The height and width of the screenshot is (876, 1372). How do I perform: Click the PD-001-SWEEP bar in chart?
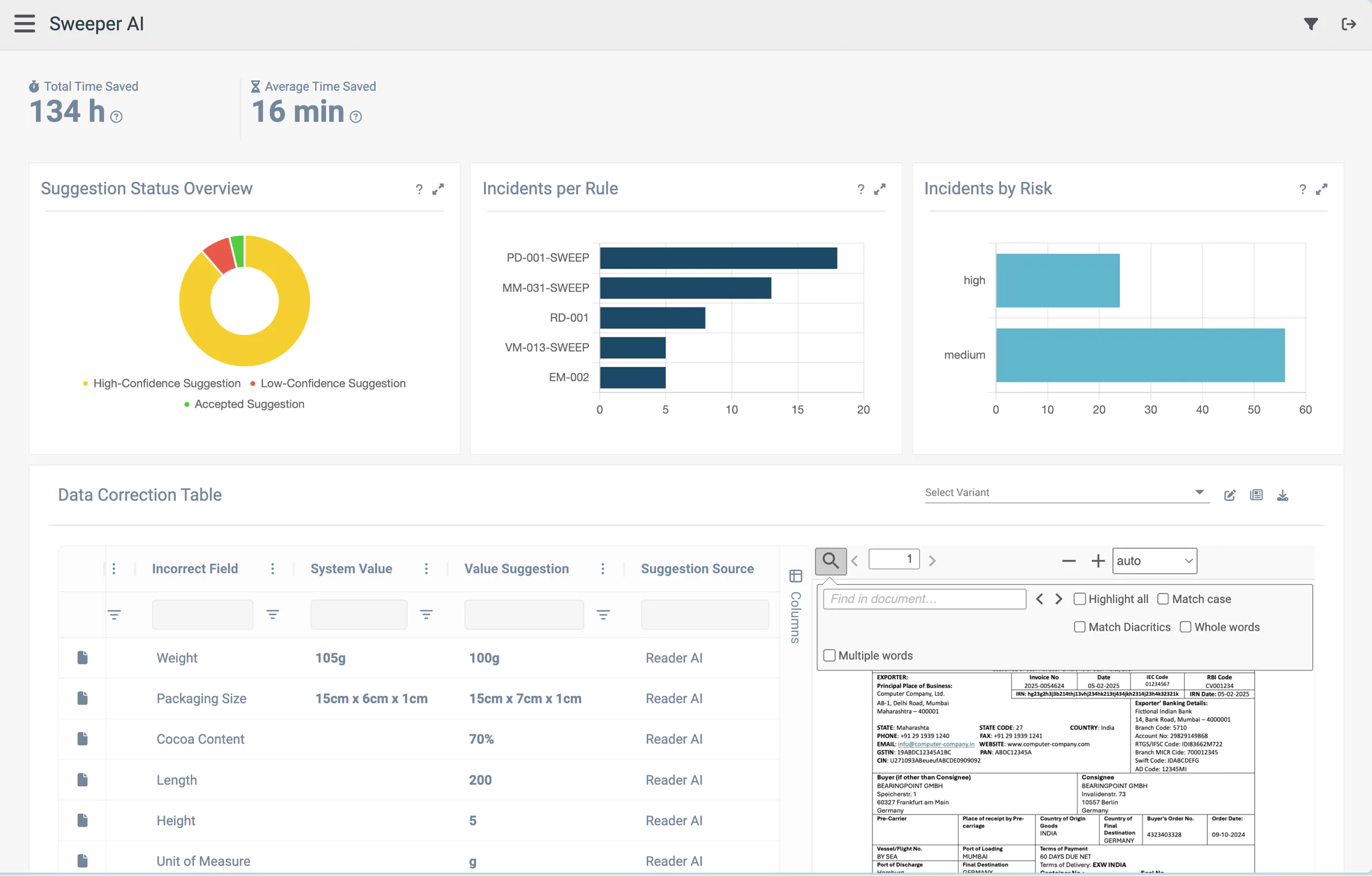[x=718, y=258]
